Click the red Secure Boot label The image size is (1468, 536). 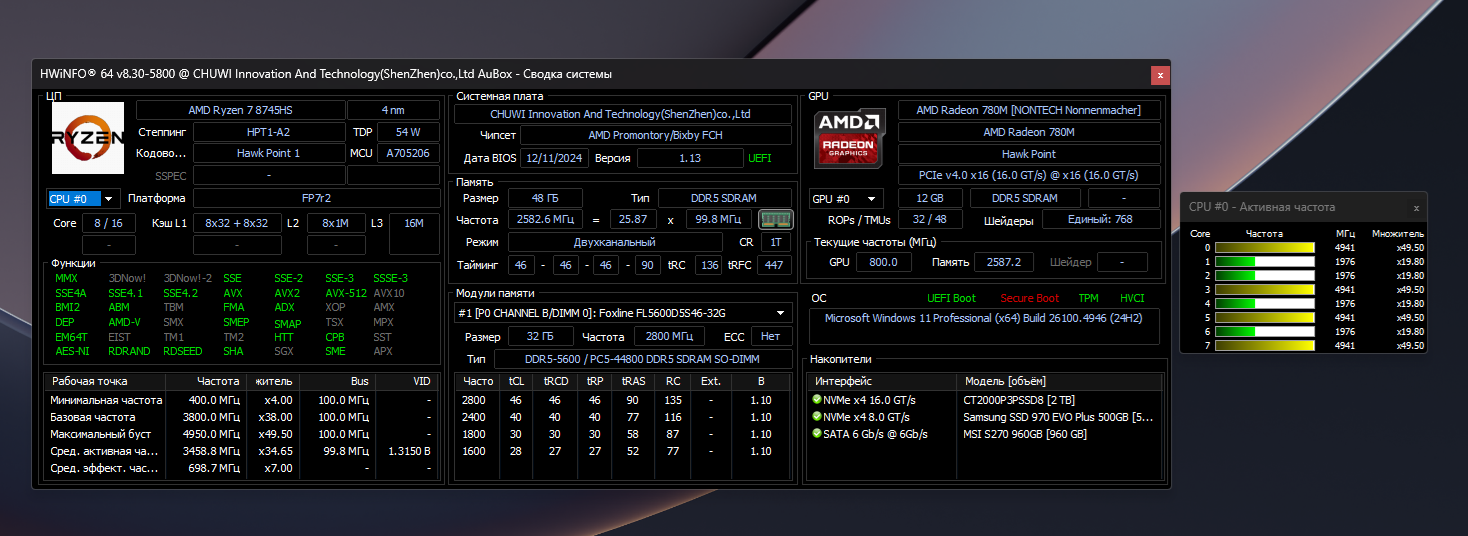pyautogui.click(x=1030, y=298)
